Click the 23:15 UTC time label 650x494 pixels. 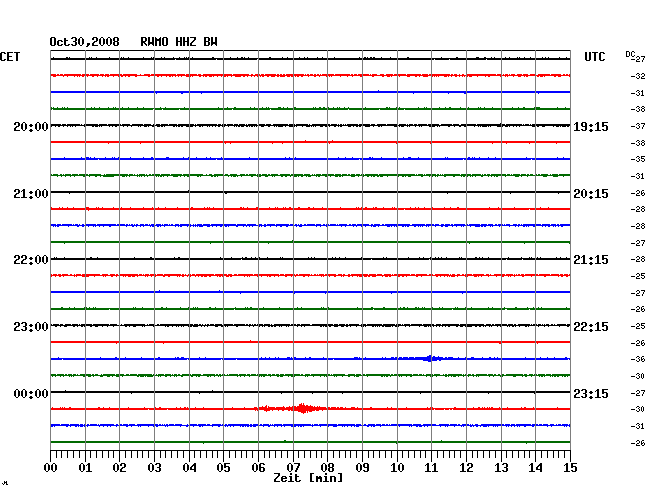591,393
